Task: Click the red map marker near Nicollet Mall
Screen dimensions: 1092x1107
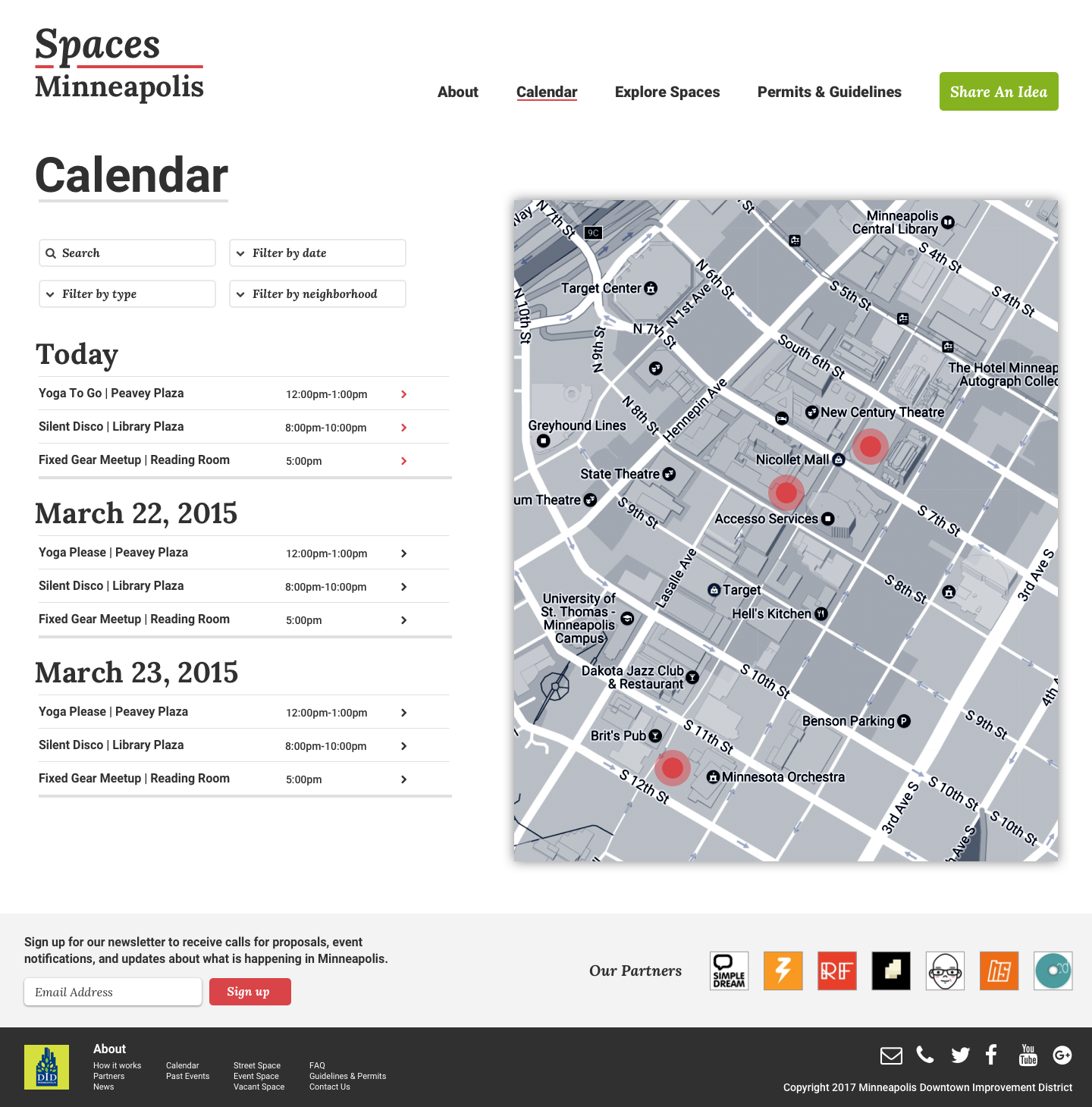Action: 871,447
